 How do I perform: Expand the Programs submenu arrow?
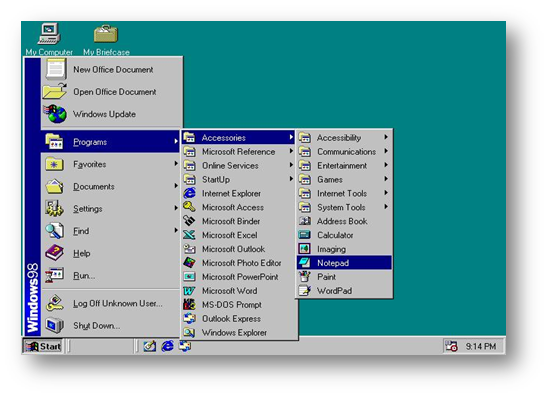pos(176,142)
